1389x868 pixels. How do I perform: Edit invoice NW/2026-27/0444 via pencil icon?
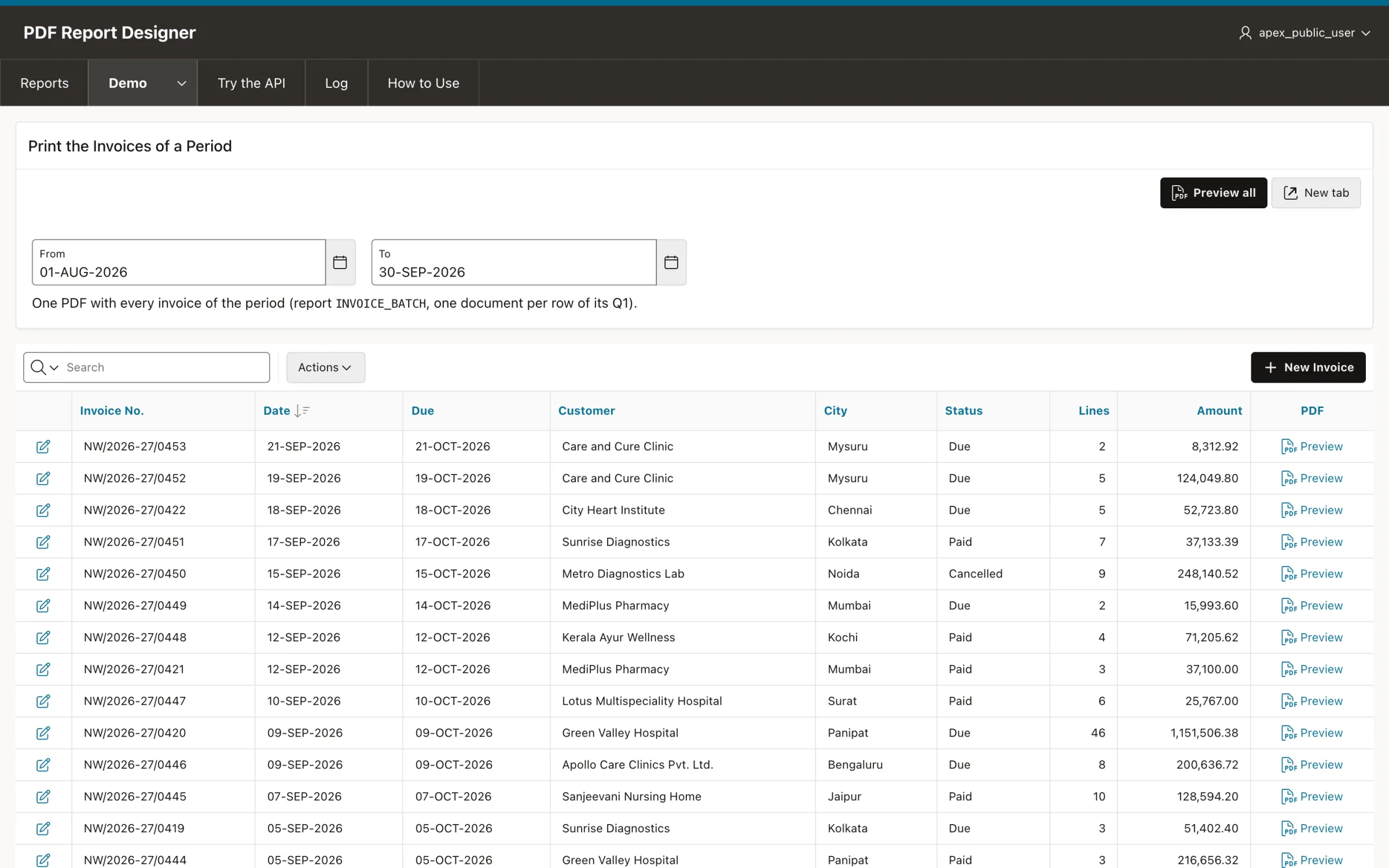[43, 860]
